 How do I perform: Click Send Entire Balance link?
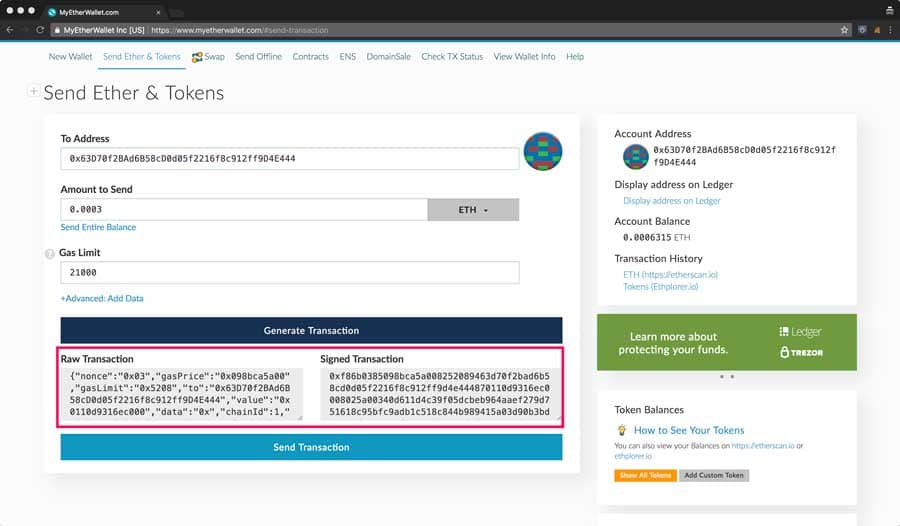(98, 227)
